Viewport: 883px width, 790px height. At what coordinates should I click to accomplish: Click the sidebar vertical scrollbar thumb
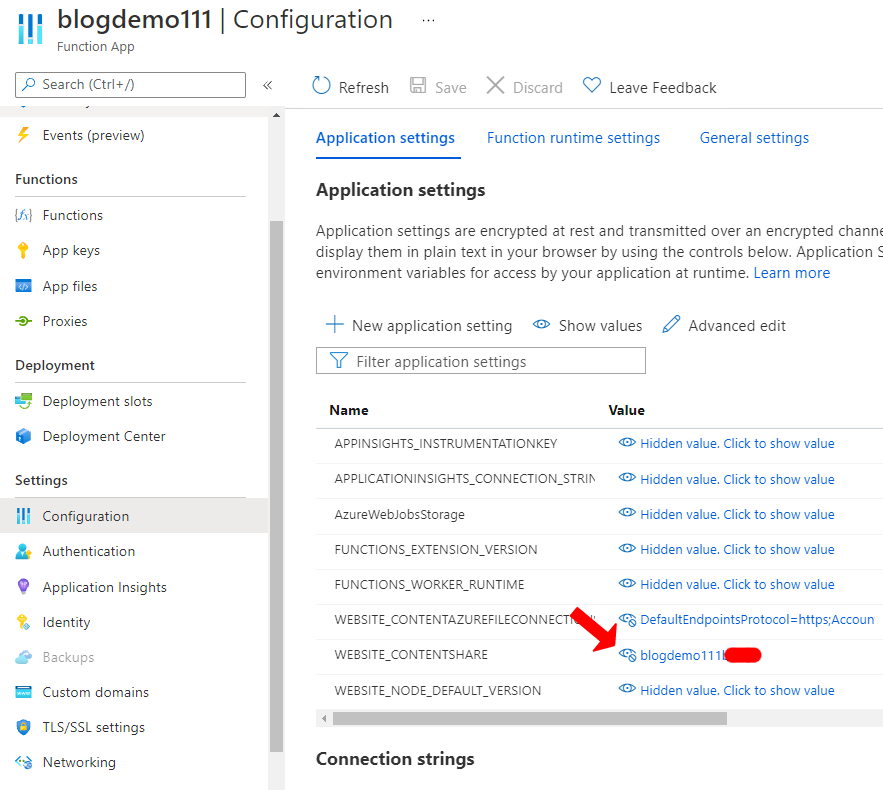(x=277, y=486)
